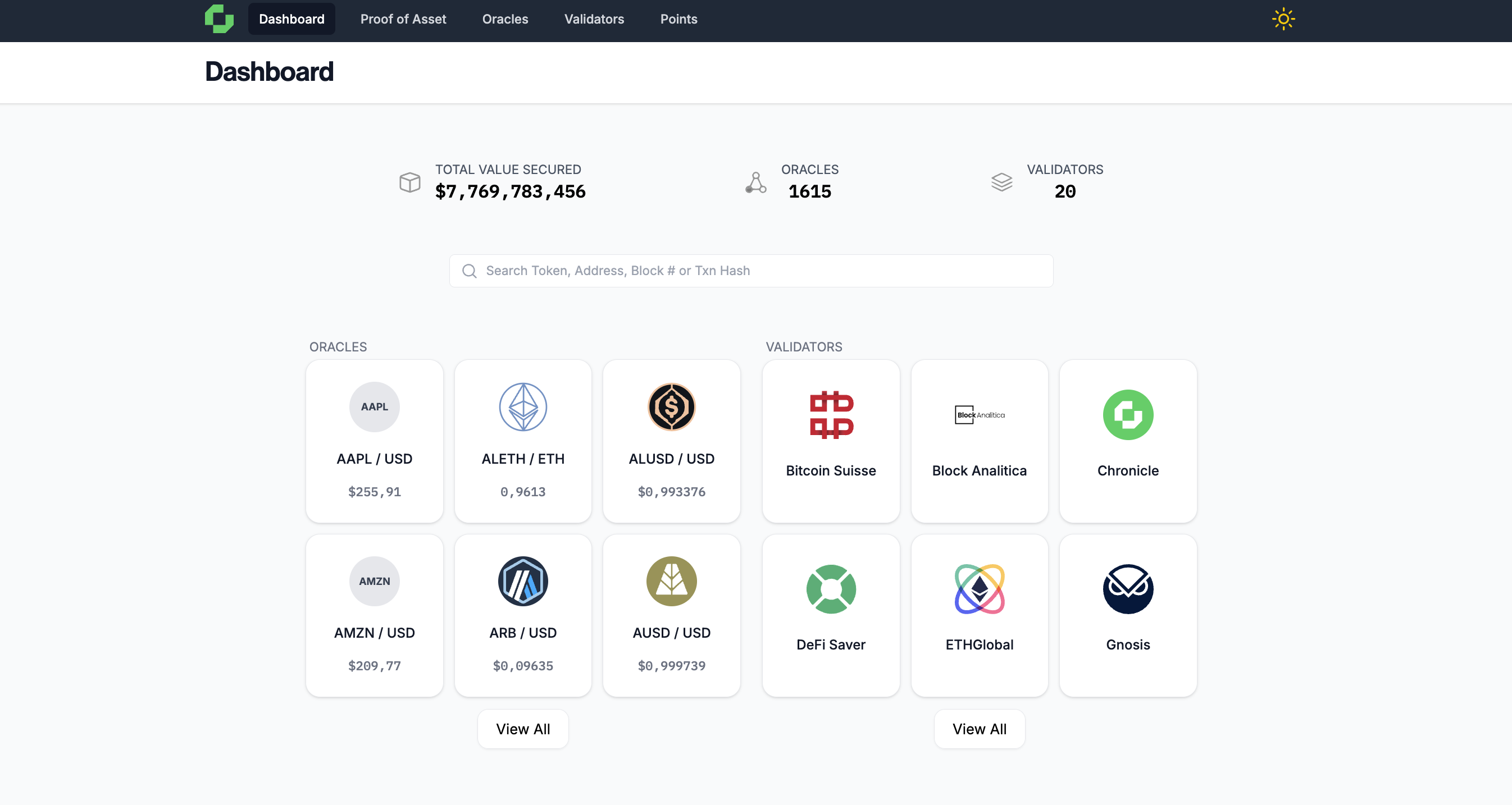Select the Block Analitica validator name

979,470
